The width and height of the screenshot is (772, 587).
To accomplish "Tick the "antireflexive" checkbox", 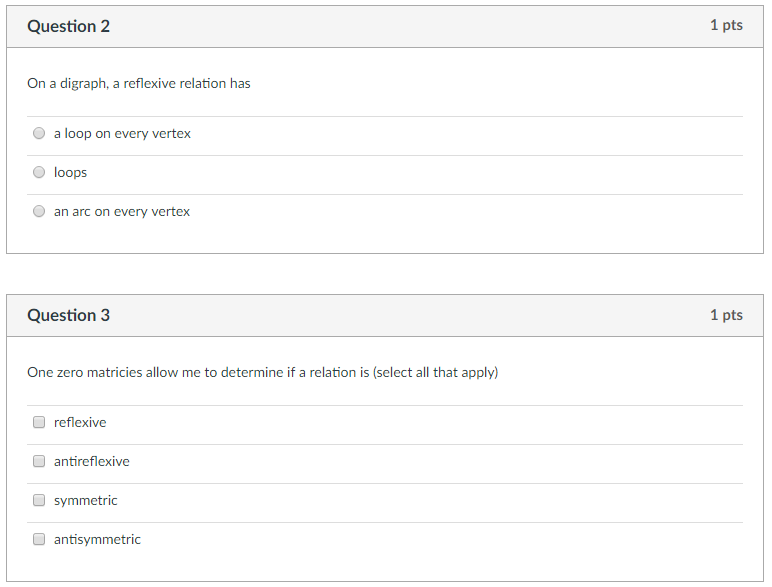I will point(39,461).
